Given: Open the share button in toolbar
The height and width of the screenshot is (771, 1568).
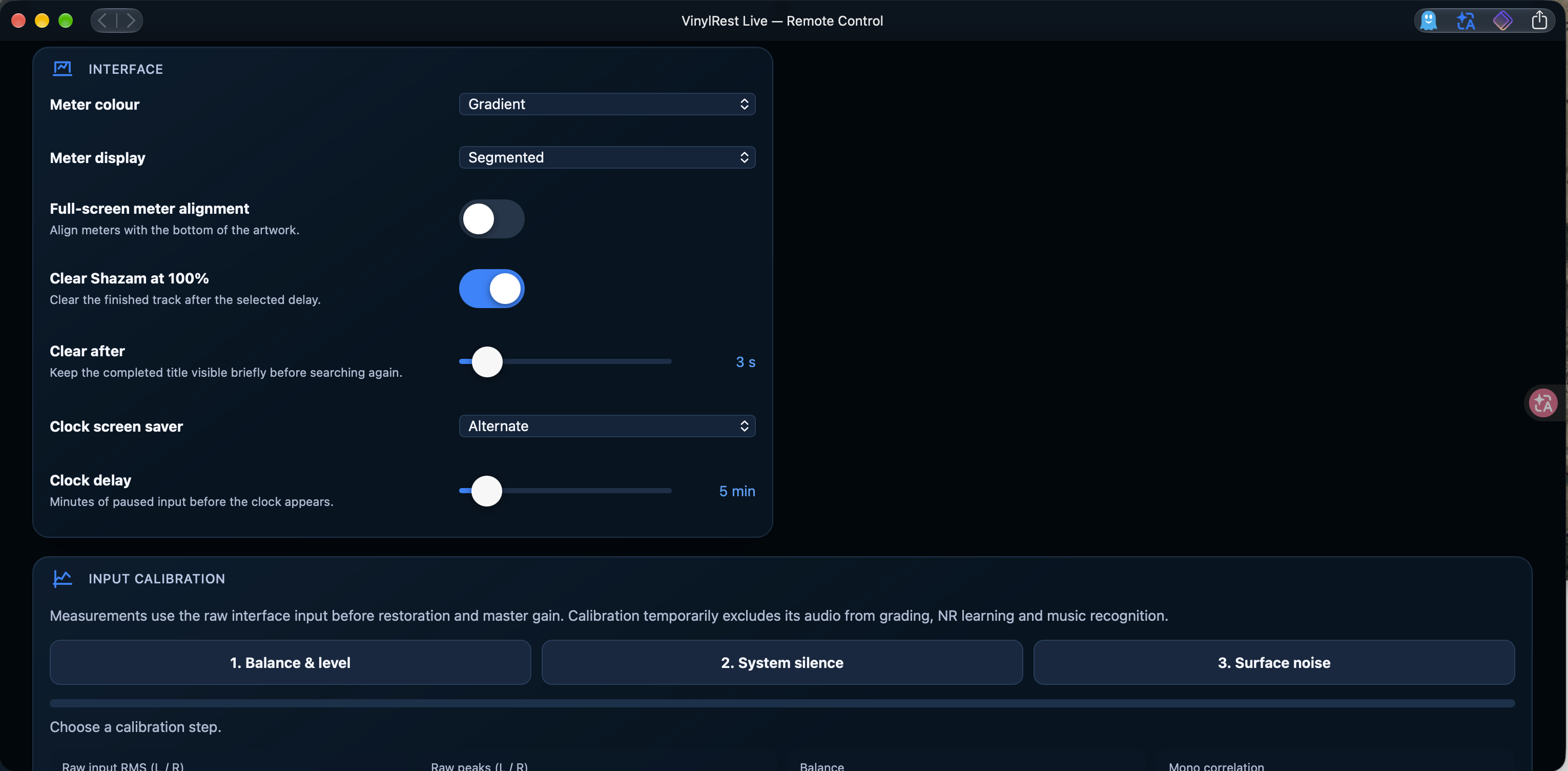Looking at the screenshot, I should (x=1539, y=20).
